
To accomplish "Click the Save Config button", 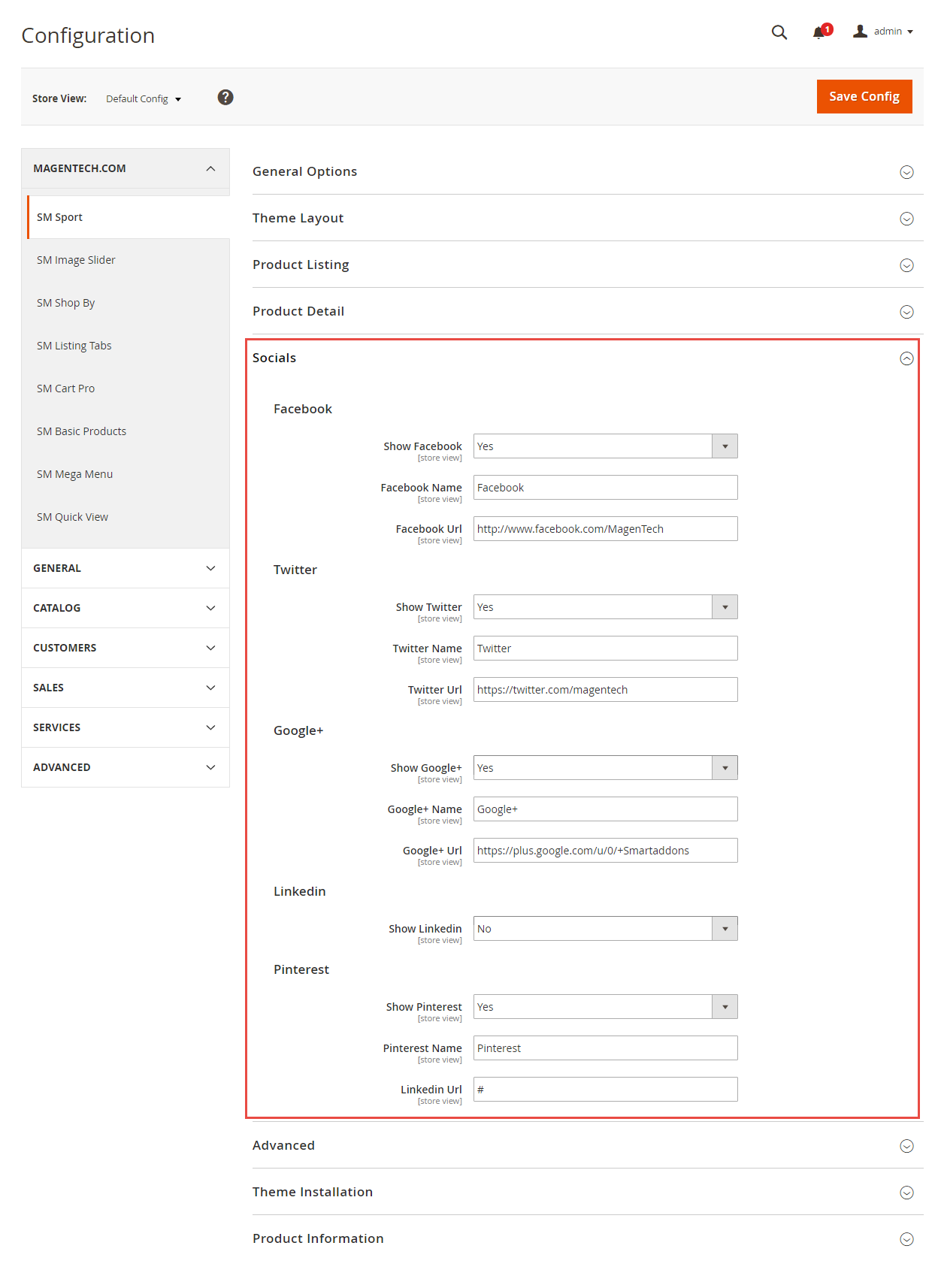I will (x=864, y=96).
